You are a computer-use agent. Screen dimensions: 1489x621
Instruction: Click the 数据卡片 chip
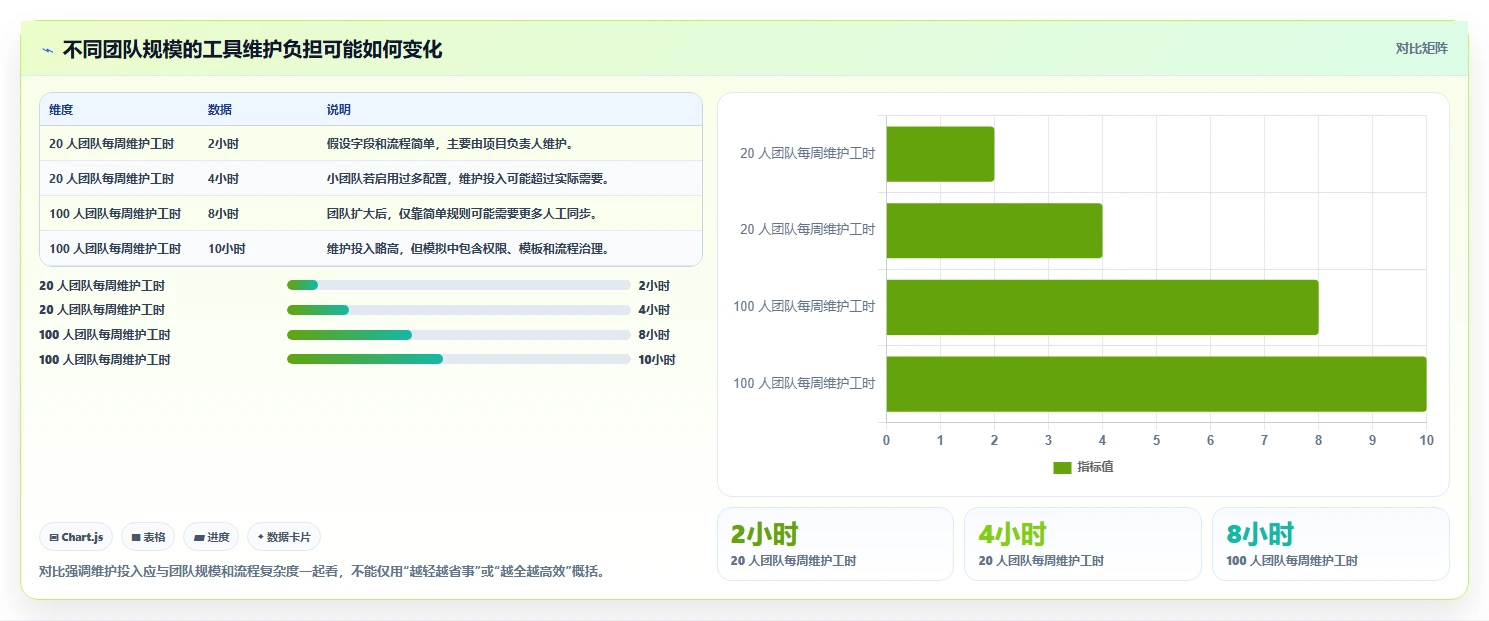(284, 537)
